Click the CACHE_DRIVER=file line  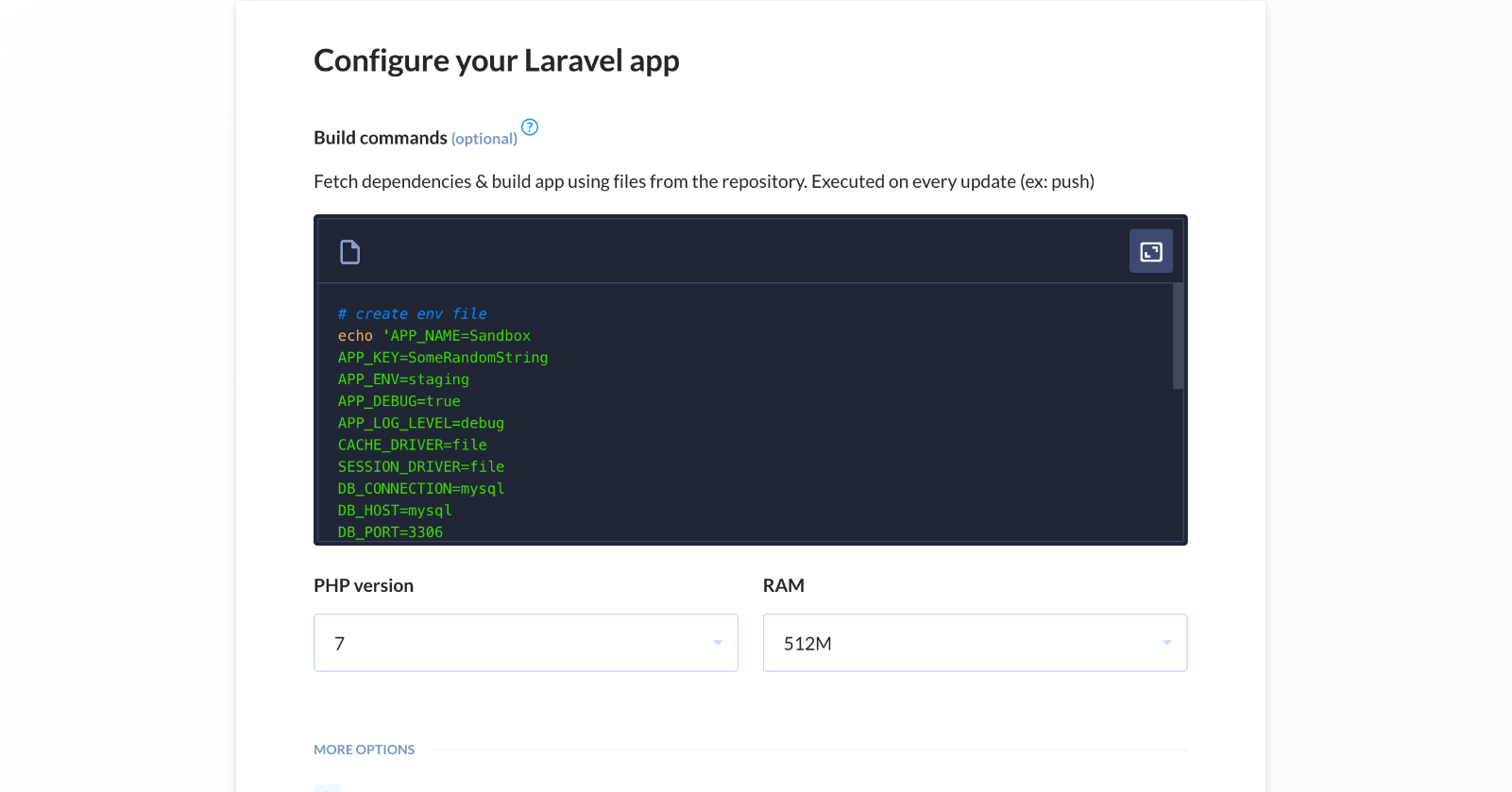[413, 445]
